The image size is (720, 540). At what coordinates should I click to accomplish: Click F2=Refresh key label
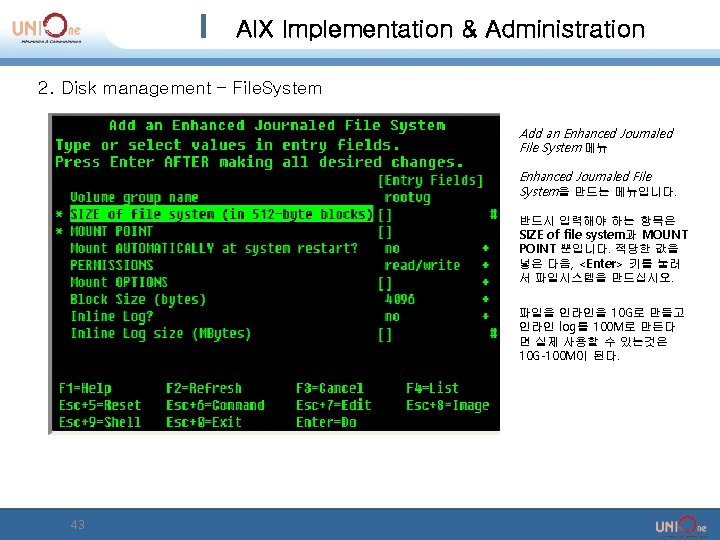coord(203,388)
